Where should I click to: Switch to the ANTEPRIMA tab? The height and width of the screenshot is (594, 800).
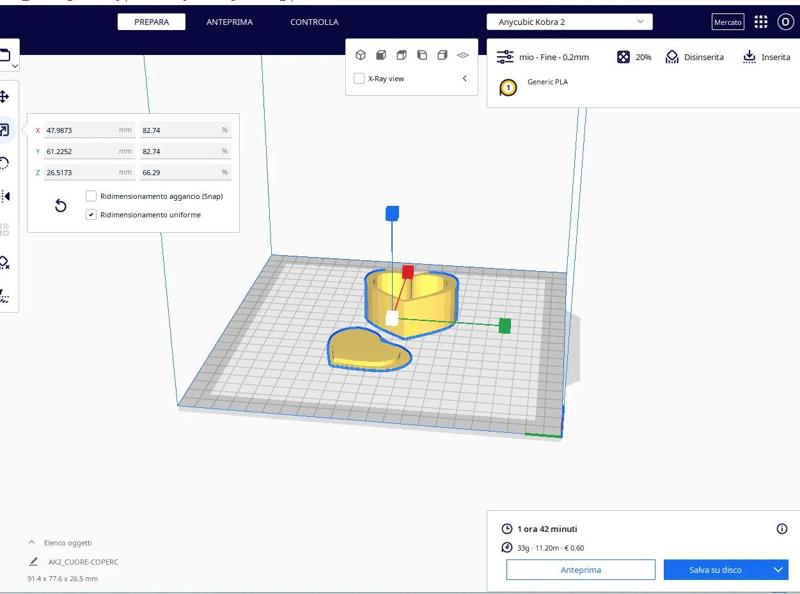click(230, 22)
